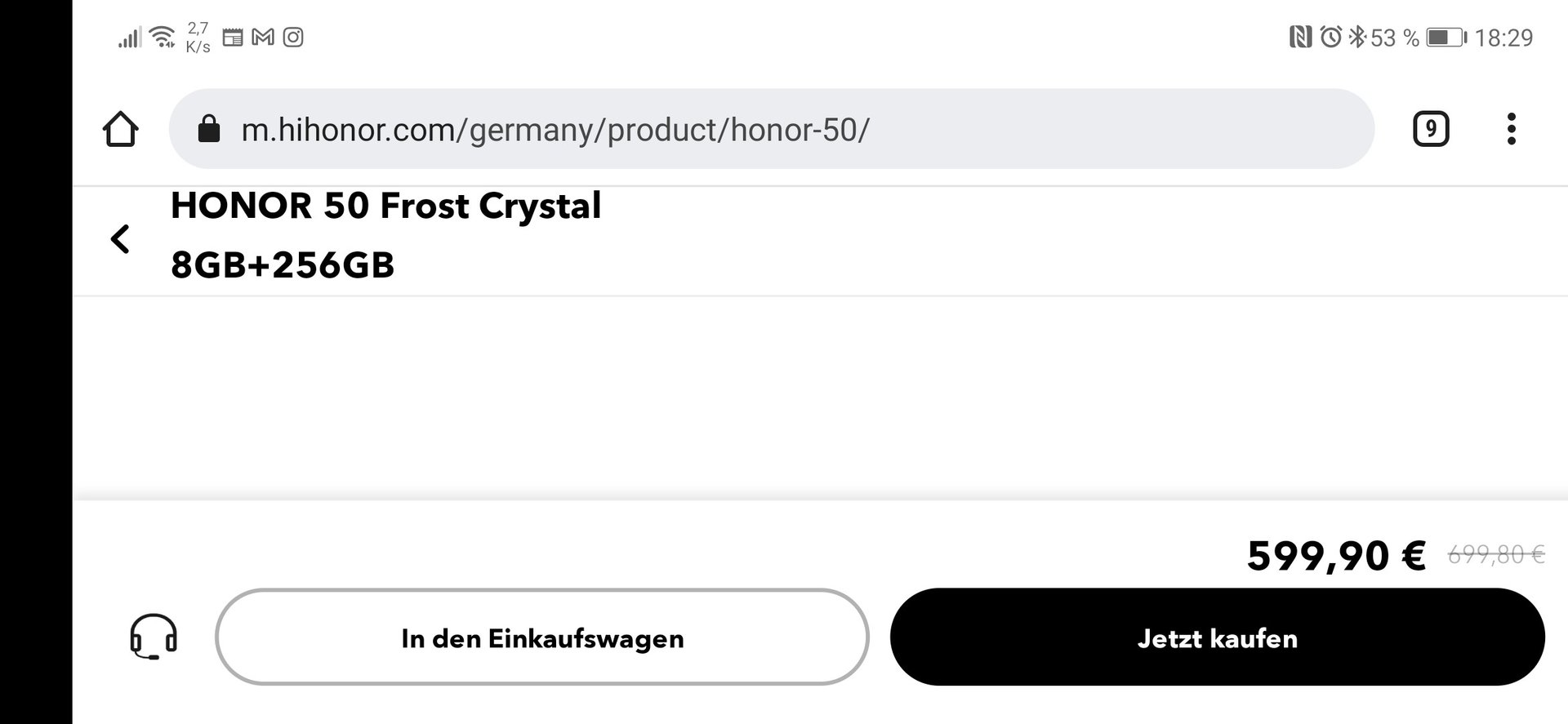
Task: Open the three-dot browser menu
Action: [1511, 129]
